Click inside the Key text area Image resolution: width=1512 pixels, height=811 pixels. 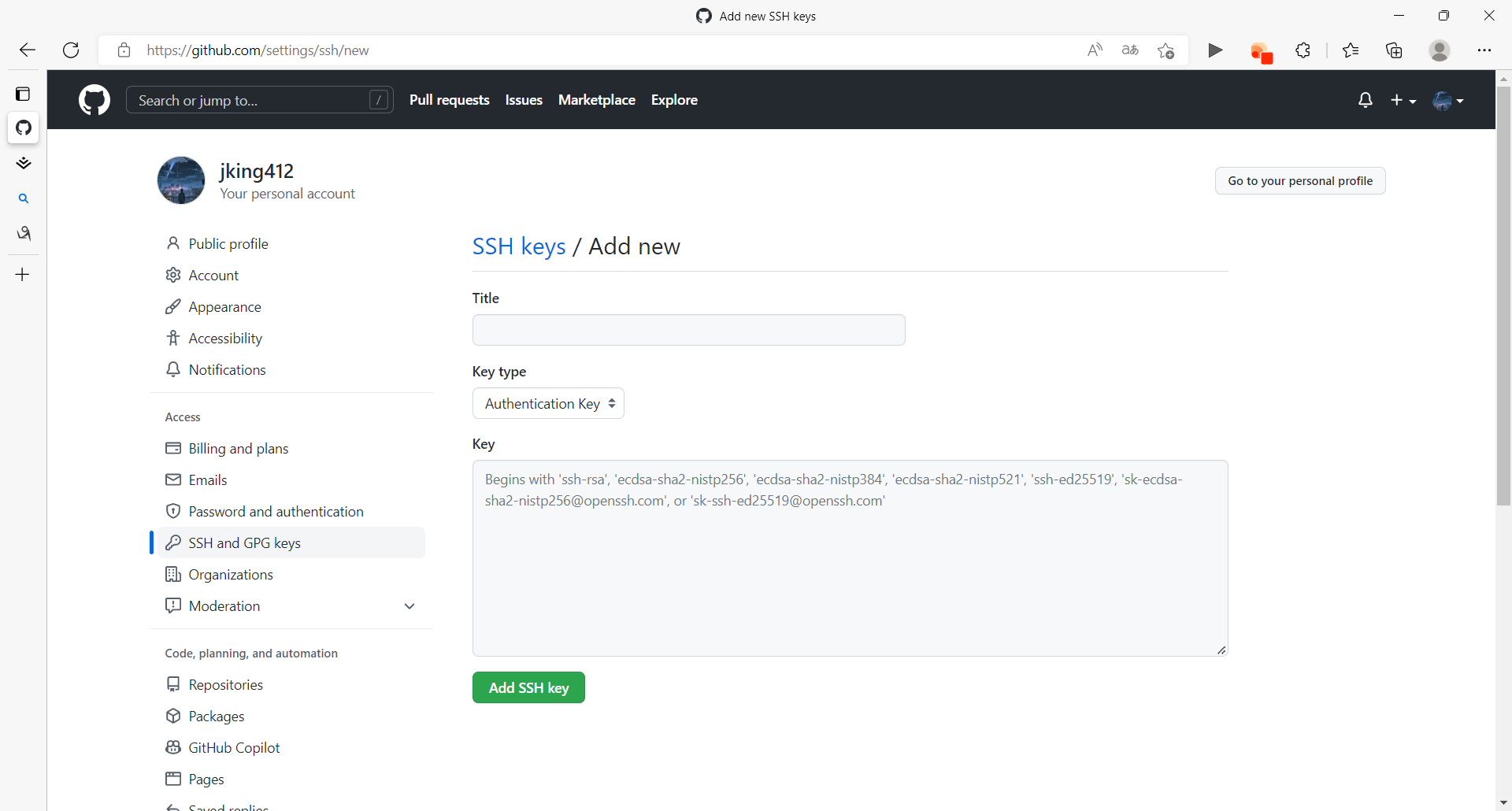[850, 558]
